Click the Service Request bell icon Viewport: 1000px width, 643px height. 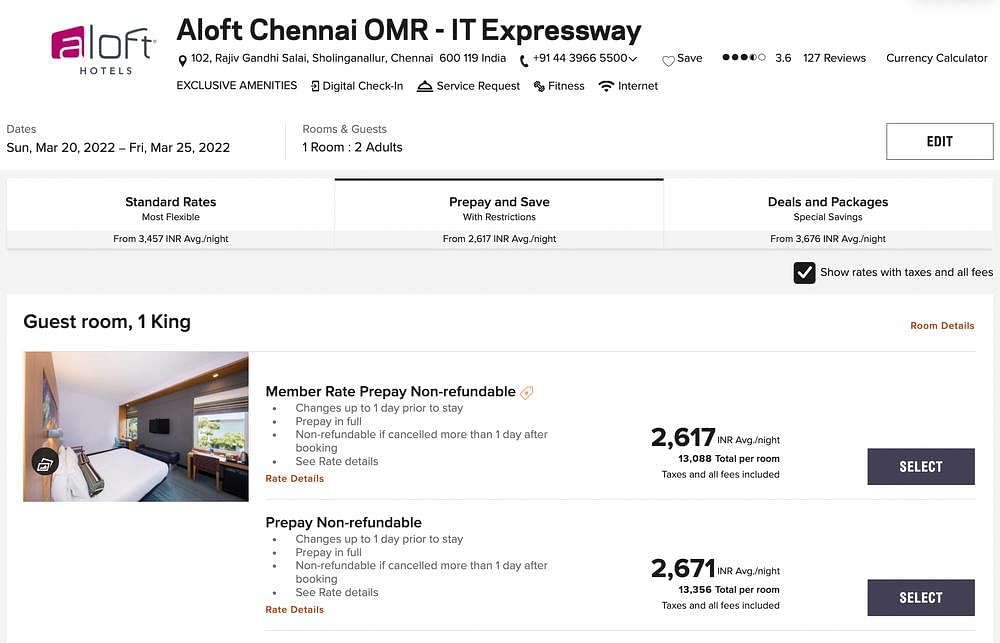(425, 86)
